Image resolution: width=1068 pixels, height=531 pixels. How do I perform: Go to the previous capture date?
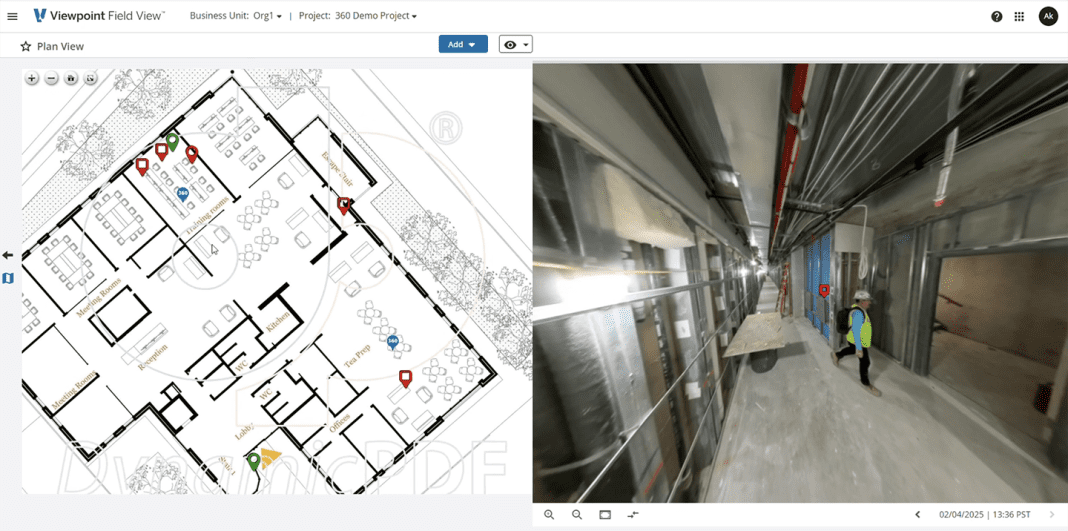[917, 515]
